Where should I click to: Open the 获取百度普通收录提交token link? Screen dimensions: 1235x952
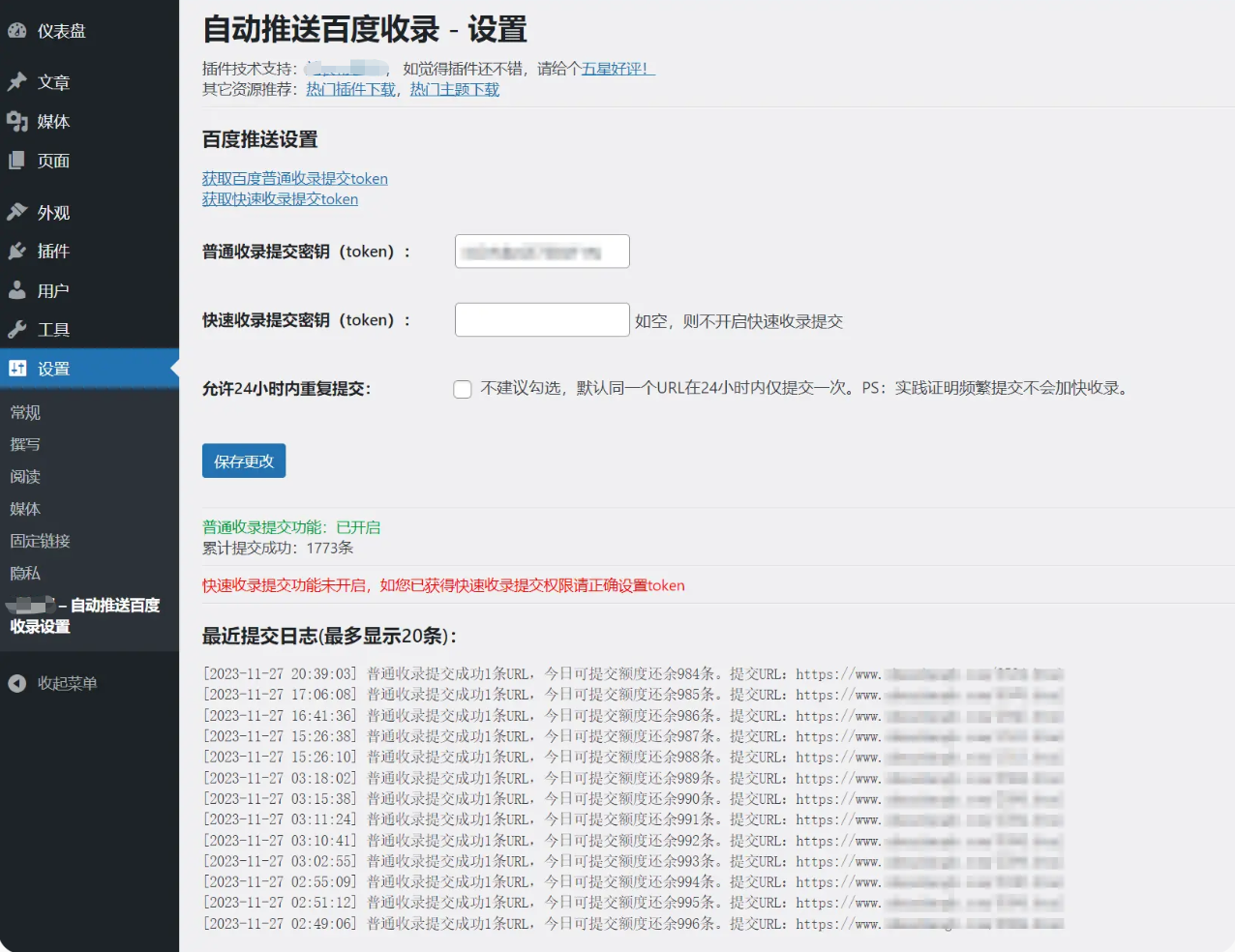click(x=294, y=178)
